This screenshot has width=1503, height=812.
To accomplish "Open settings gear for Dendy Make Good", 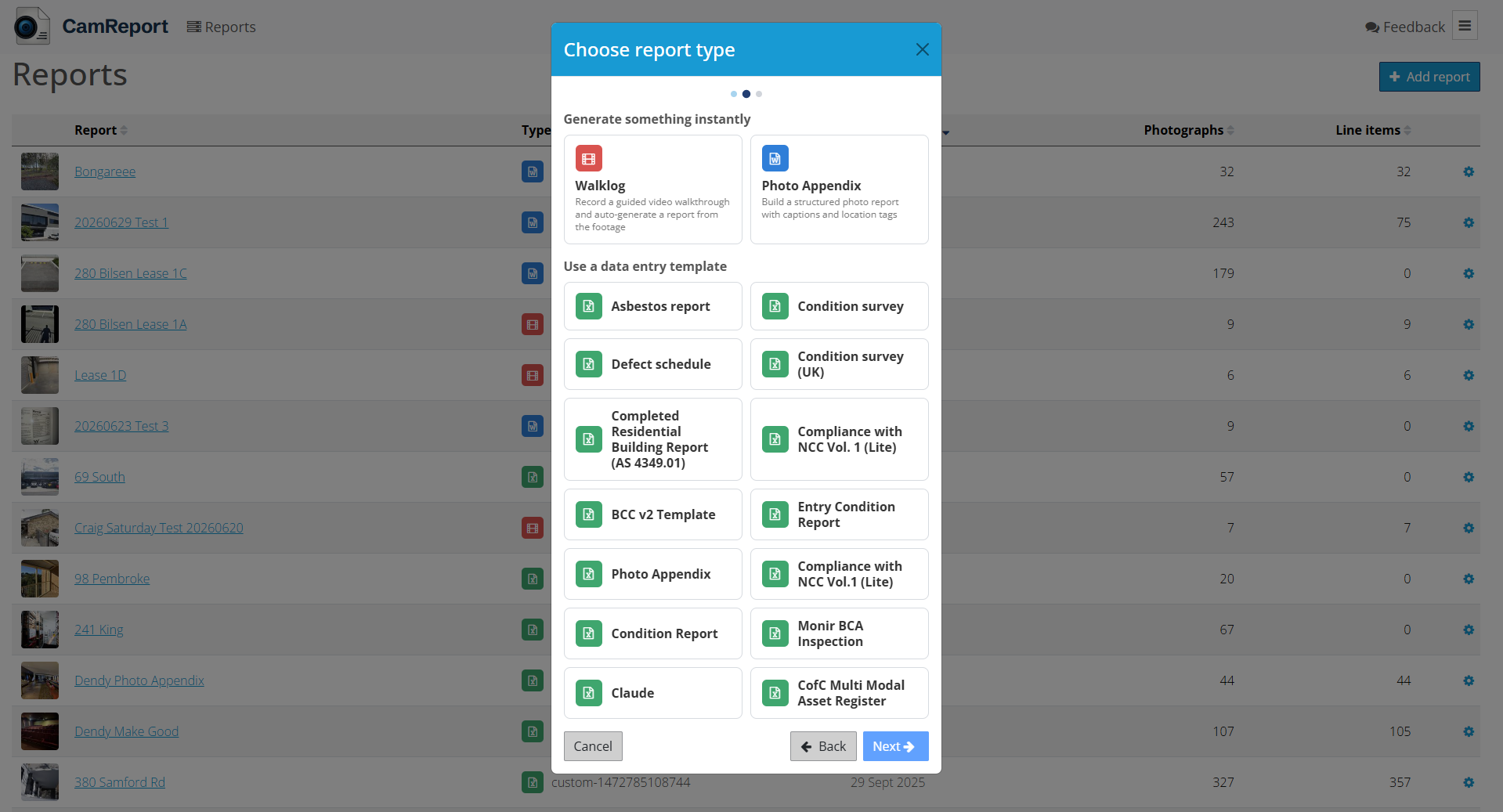I will coord(1469,731).
